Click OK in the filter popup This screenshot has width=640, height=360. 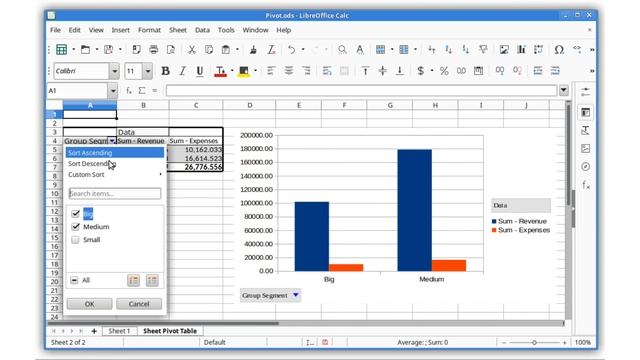click(89, 304)
